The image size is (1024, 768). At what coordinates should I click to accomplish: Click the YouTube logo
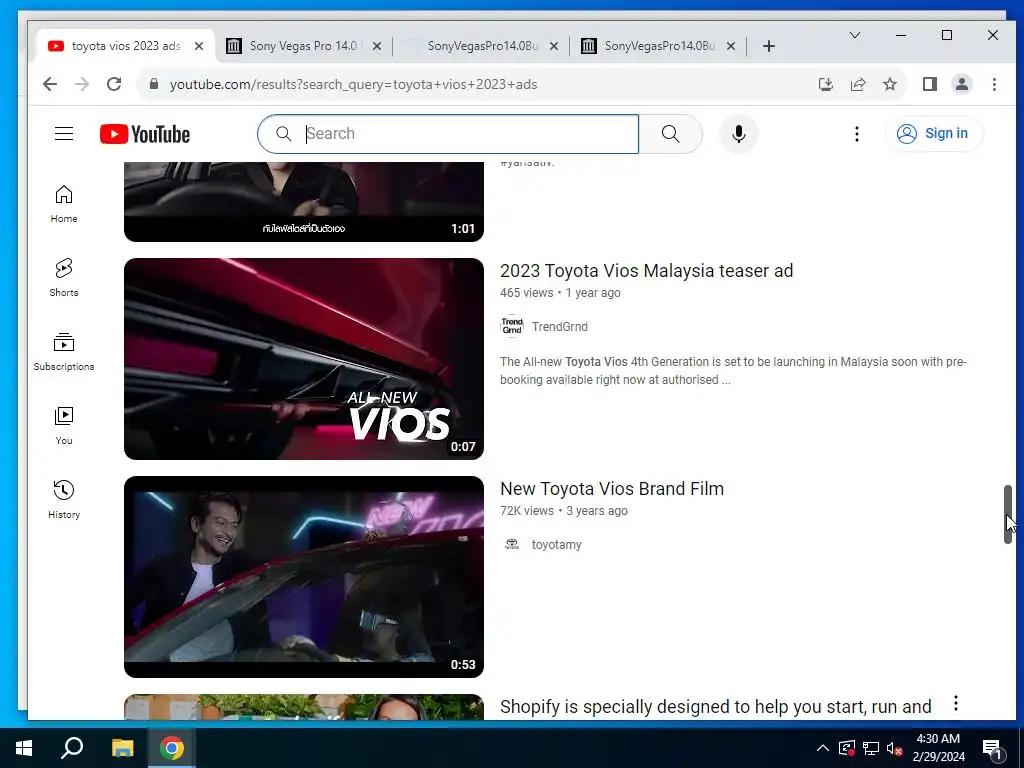point(145,134)
